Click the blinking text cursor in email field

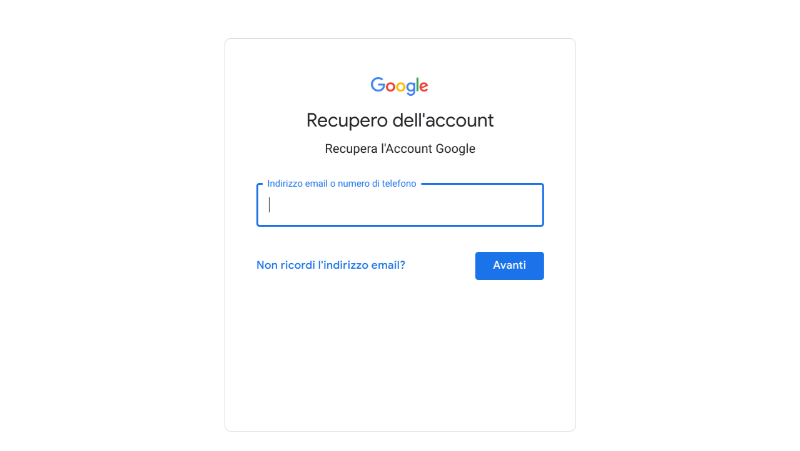(269, 205)
